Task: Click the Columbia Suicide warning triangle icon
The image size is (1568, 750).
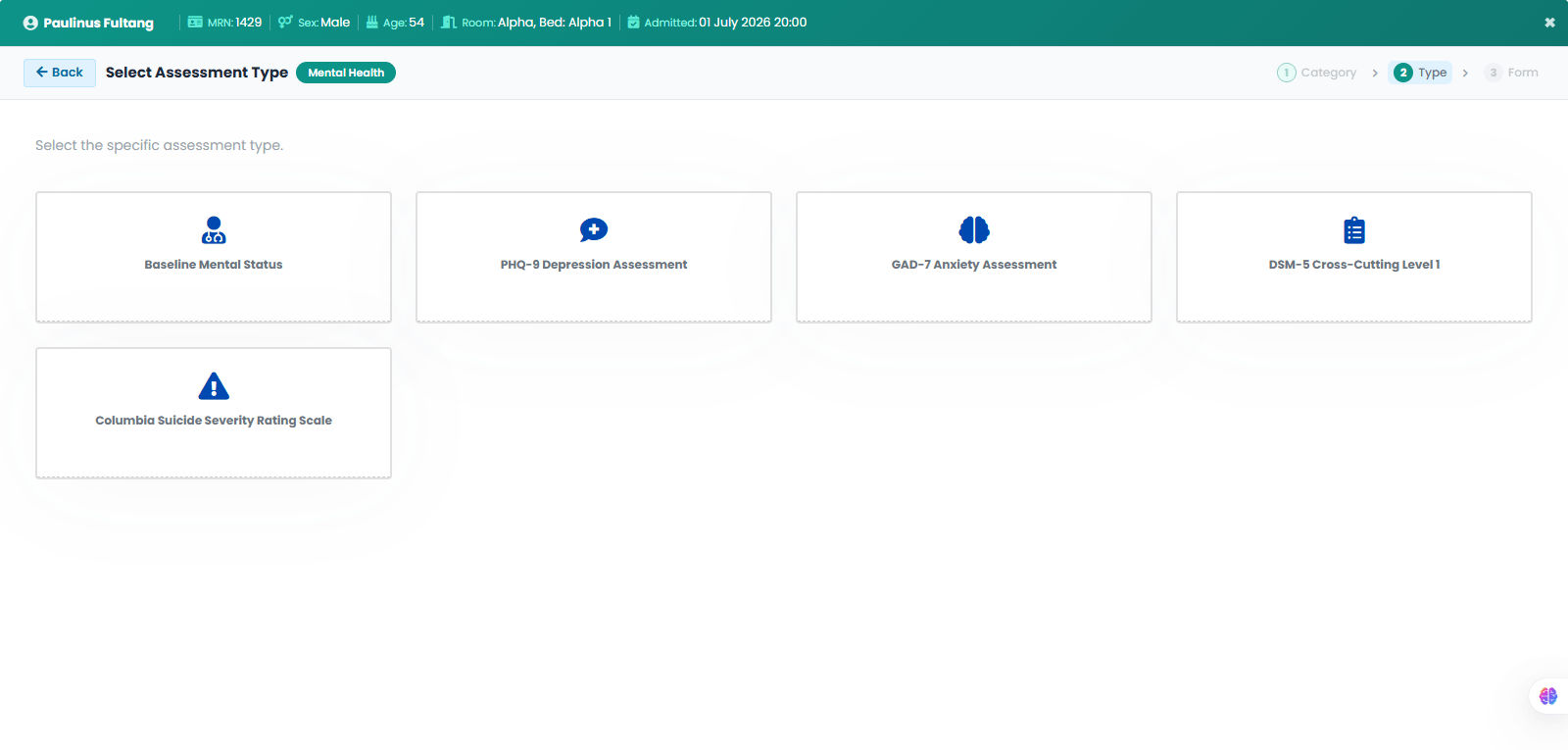Action: click(214, 386)
